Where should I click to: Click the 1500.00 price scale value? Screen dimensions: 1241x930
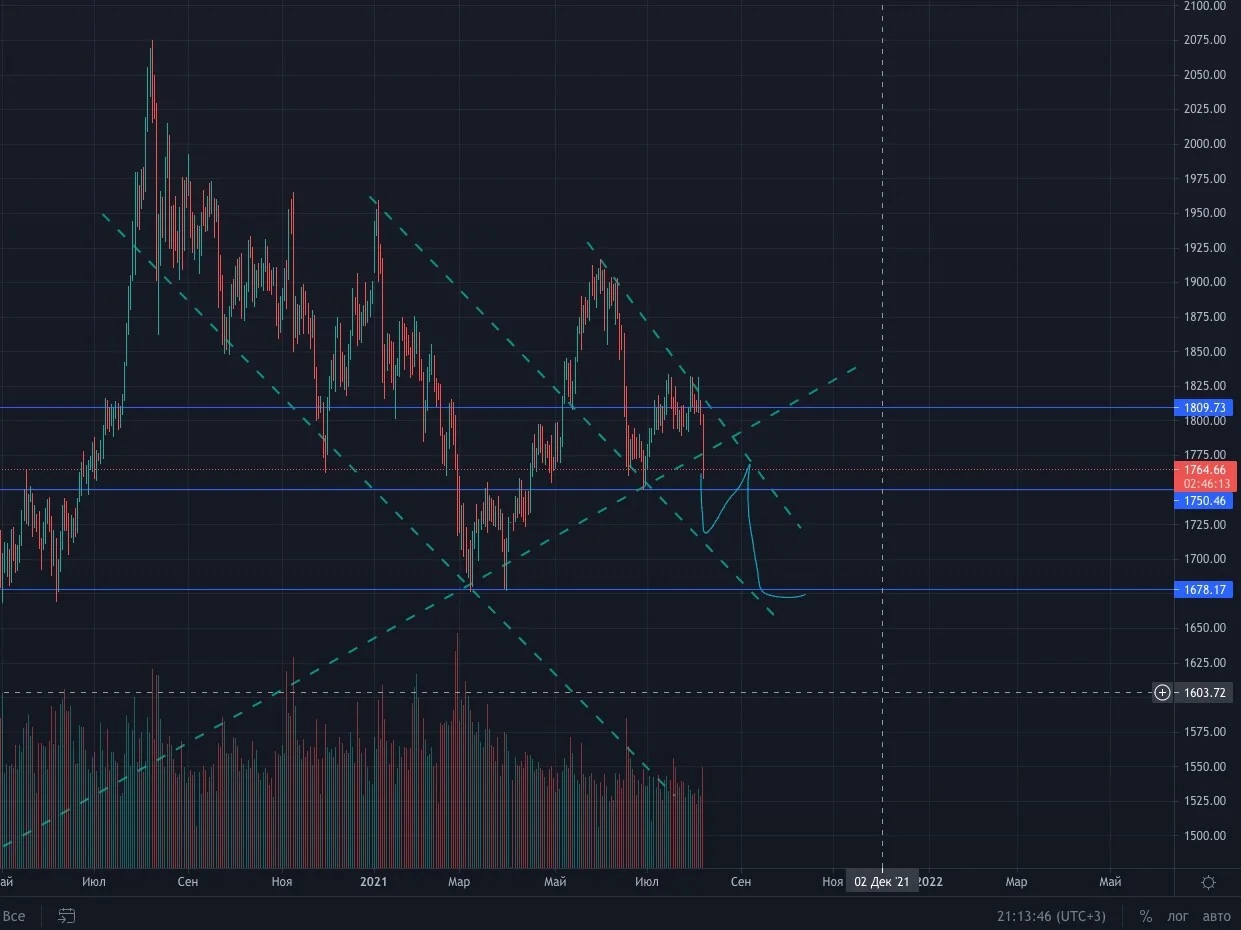tap(1206, 836)
